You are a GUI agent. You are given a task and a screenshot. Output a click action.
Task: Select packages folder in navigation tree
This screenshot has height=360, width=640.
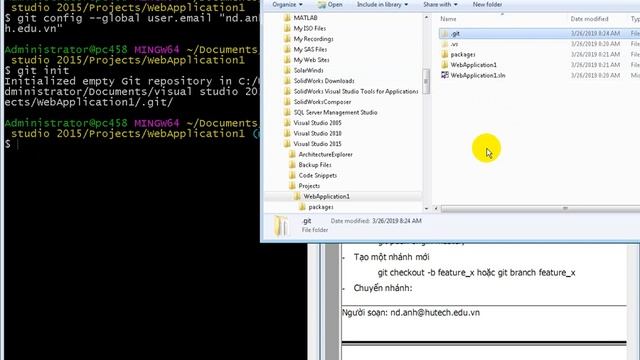click(321, 207)
